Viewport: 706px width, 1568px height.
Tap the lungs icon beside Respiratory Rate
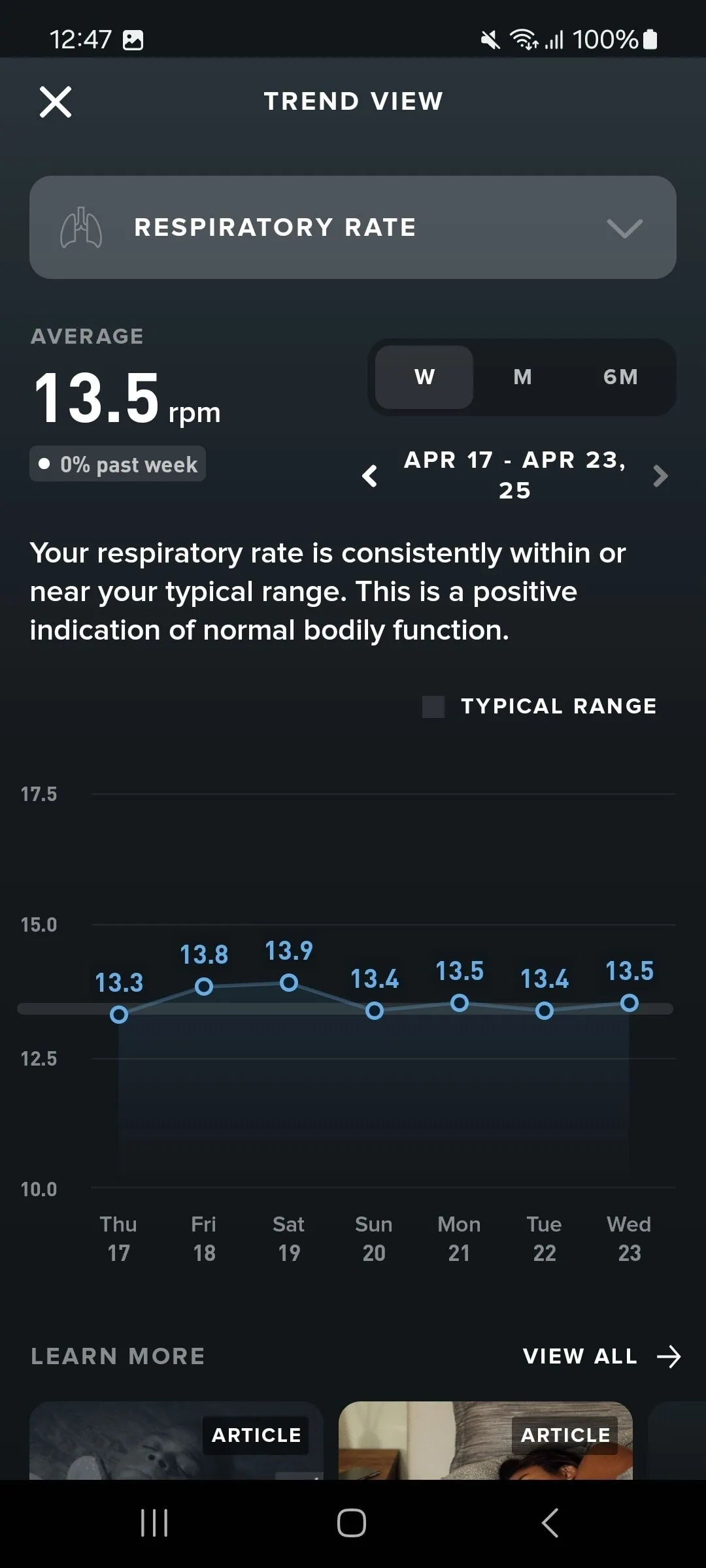pos(81,227)
